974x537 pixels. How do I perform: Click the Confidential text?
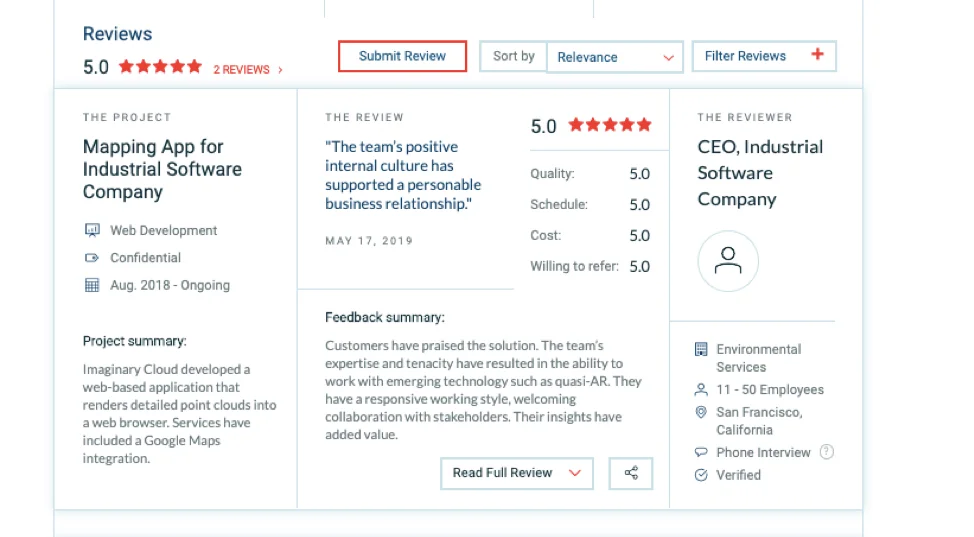click(145, 258)
